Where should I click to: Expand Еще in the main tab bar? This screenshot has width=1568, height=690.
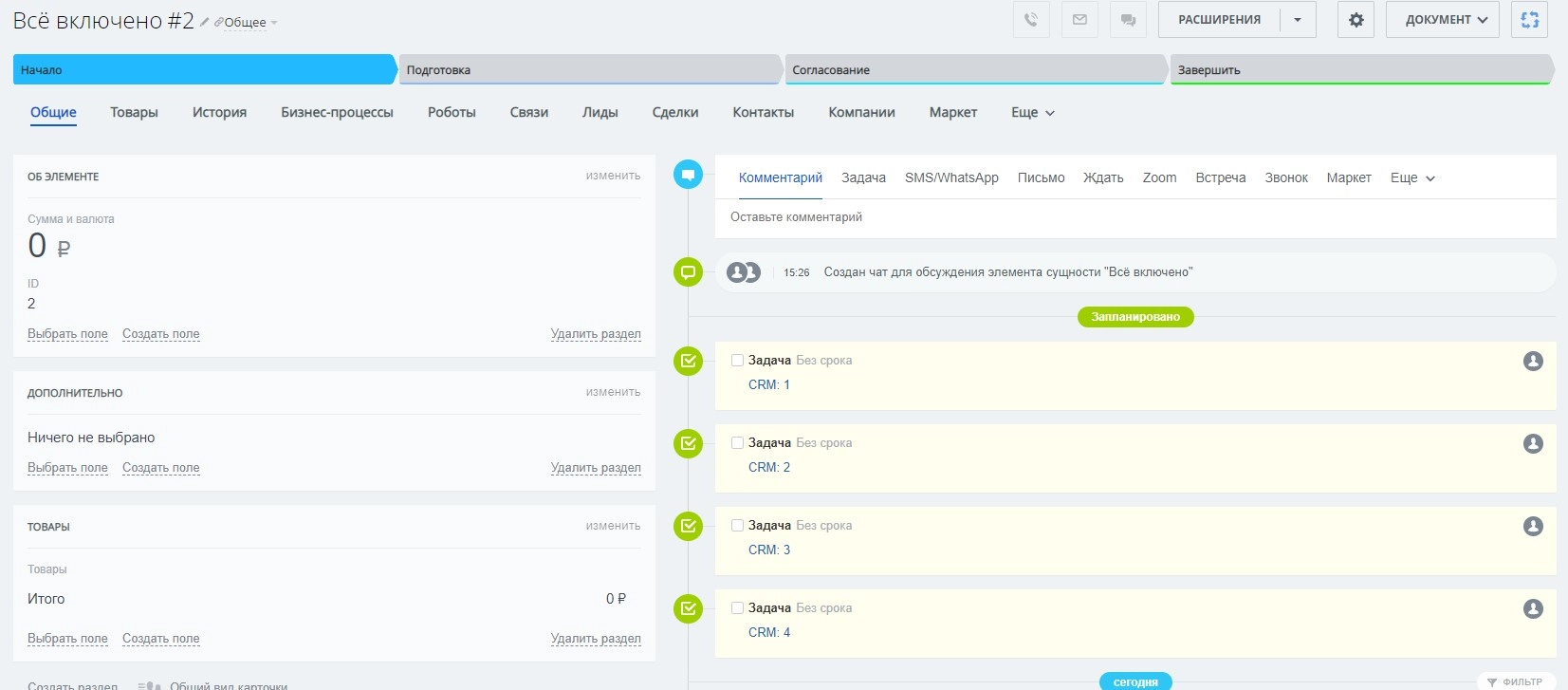[1032, 113]
